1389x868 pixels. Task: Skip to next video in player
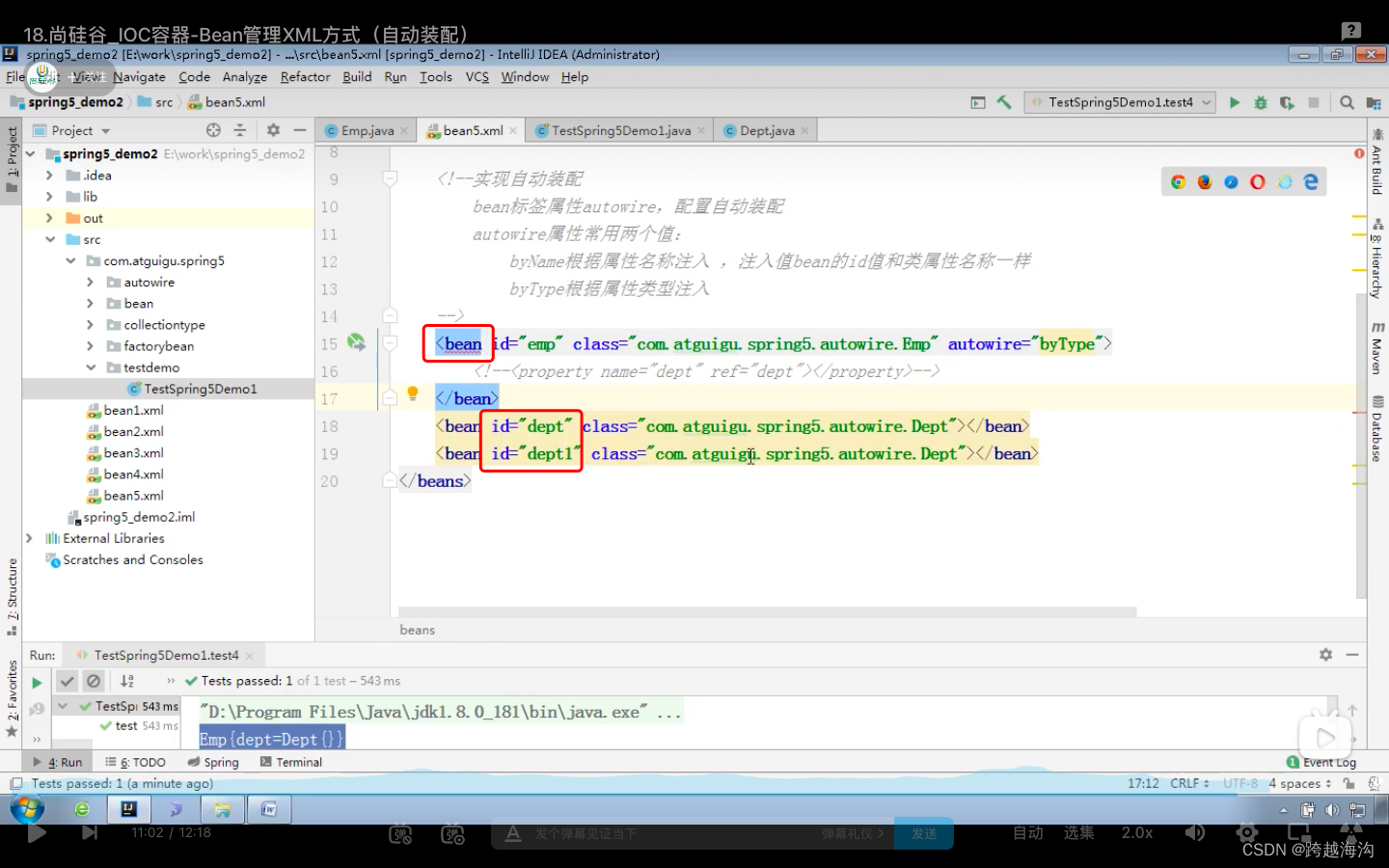(x=90, y=832)
